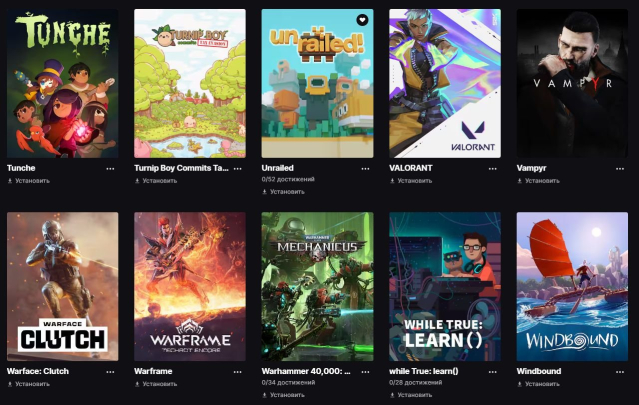Open the three-dot menu for Warface: Clutch
The height and width of the screenshot is (405, 639).
[x=110, y=372]
